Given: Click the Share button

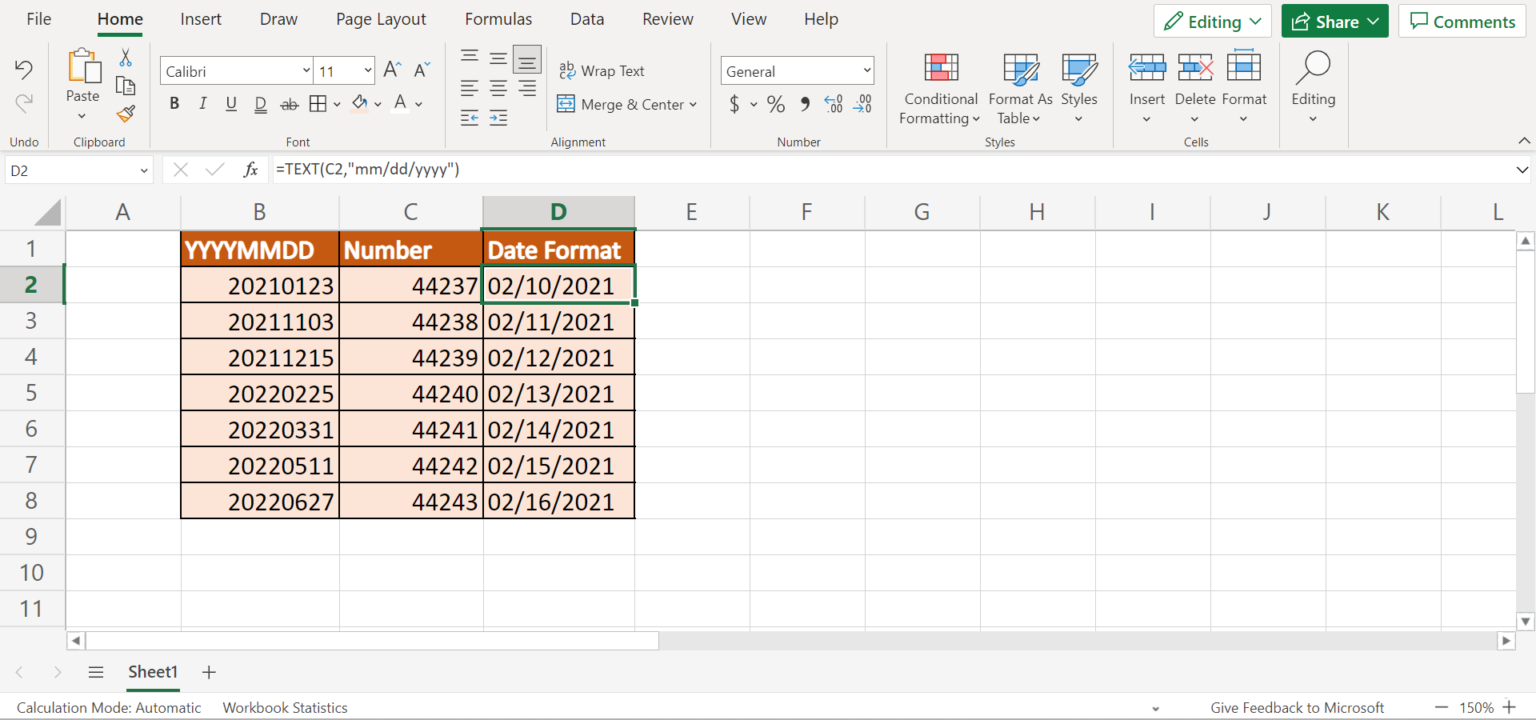Looking at the screenshot, I should (1334, 20).
